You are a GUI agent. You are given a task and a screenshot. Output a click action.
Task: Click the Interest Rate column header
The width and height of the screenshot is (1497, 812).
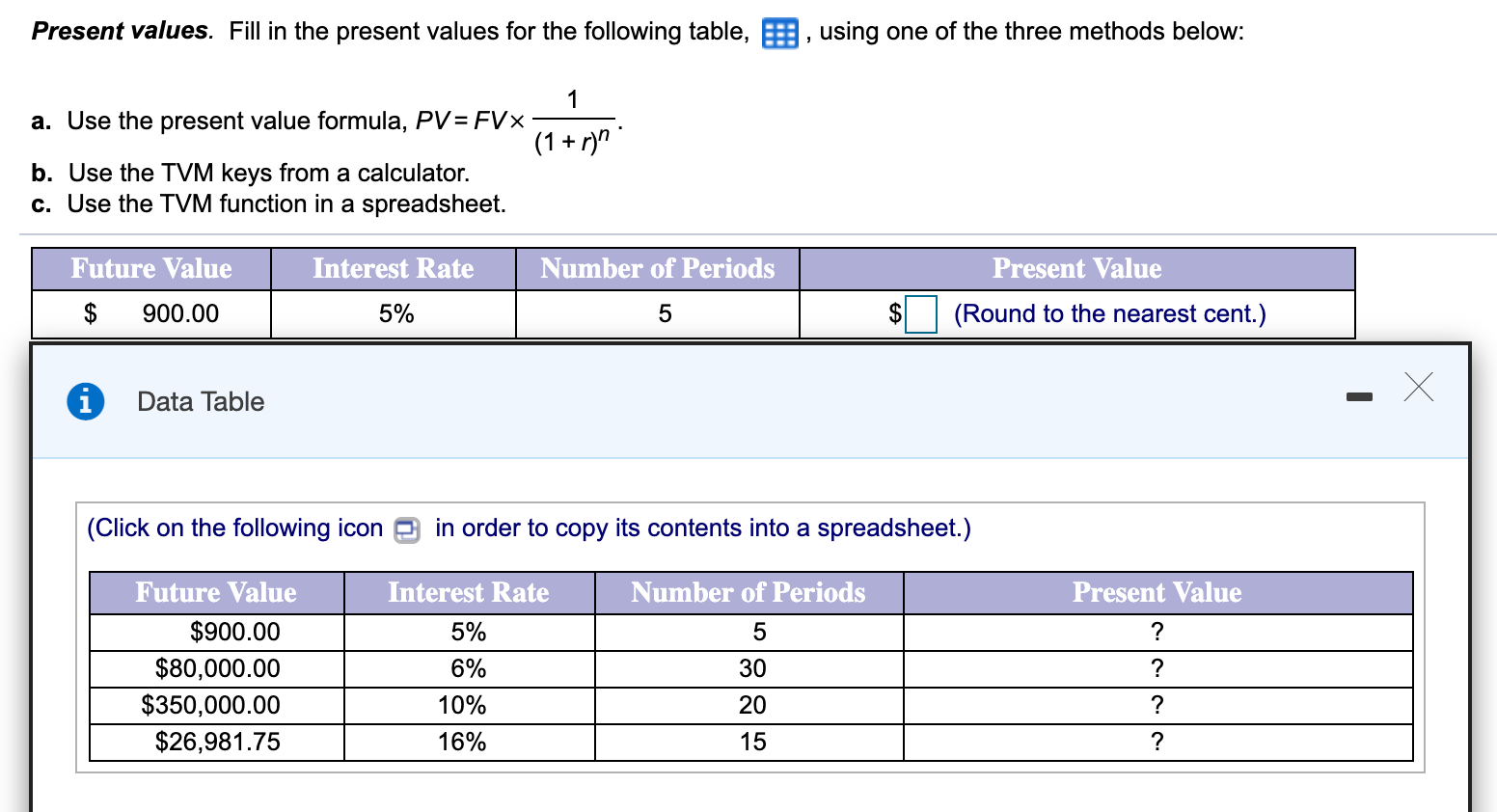click(x=469, y=592)
